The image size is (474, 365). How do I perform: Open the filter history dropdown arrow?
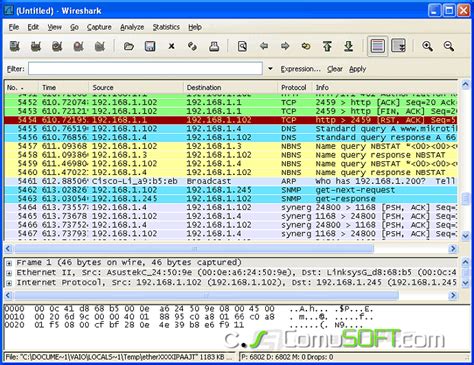(x=270, y=69)
